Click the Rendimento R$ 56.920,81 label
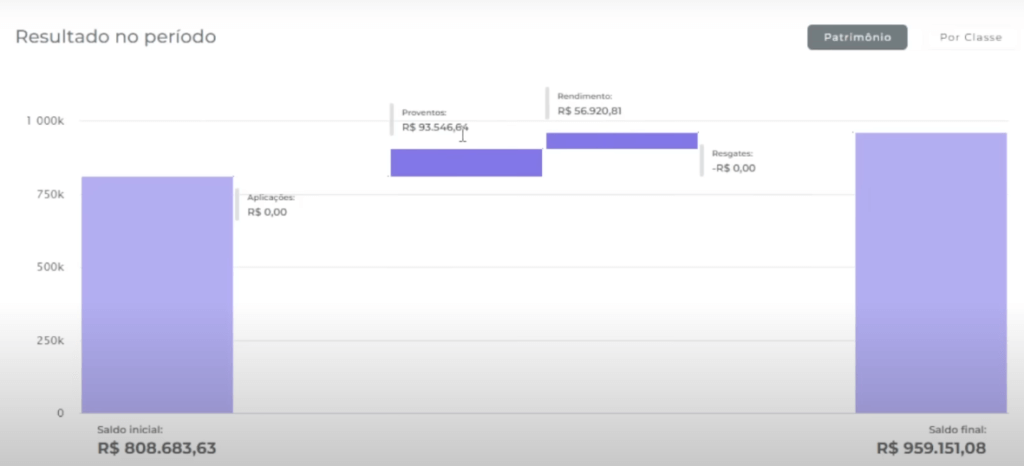Image resolution: width=1024 pixels, height=466 pixels. (x=589, y=111)
